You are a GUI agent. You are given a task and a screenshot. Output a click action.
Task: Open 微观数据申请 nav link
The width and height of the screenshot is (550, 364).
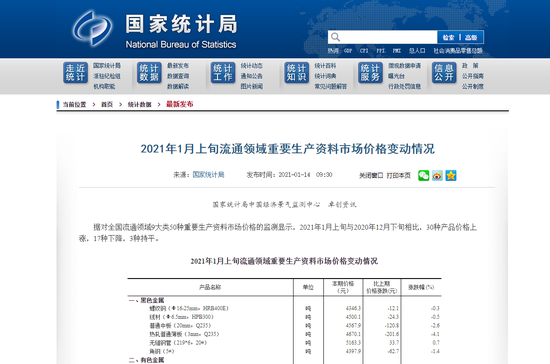pos(404,66)
